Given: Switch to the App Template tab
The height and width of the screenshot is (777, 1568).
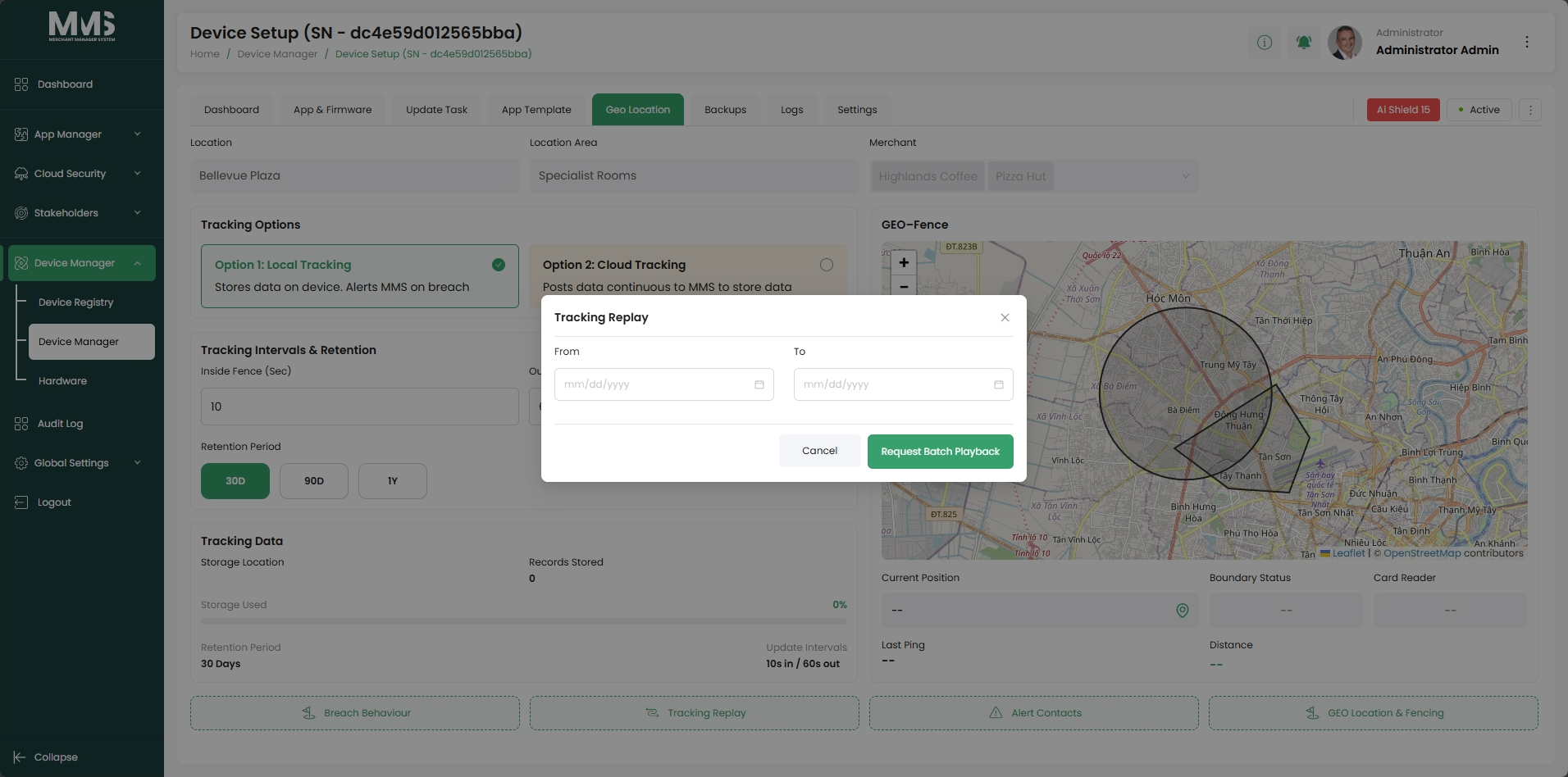Looking at the screenshot, I should point(536,110).
